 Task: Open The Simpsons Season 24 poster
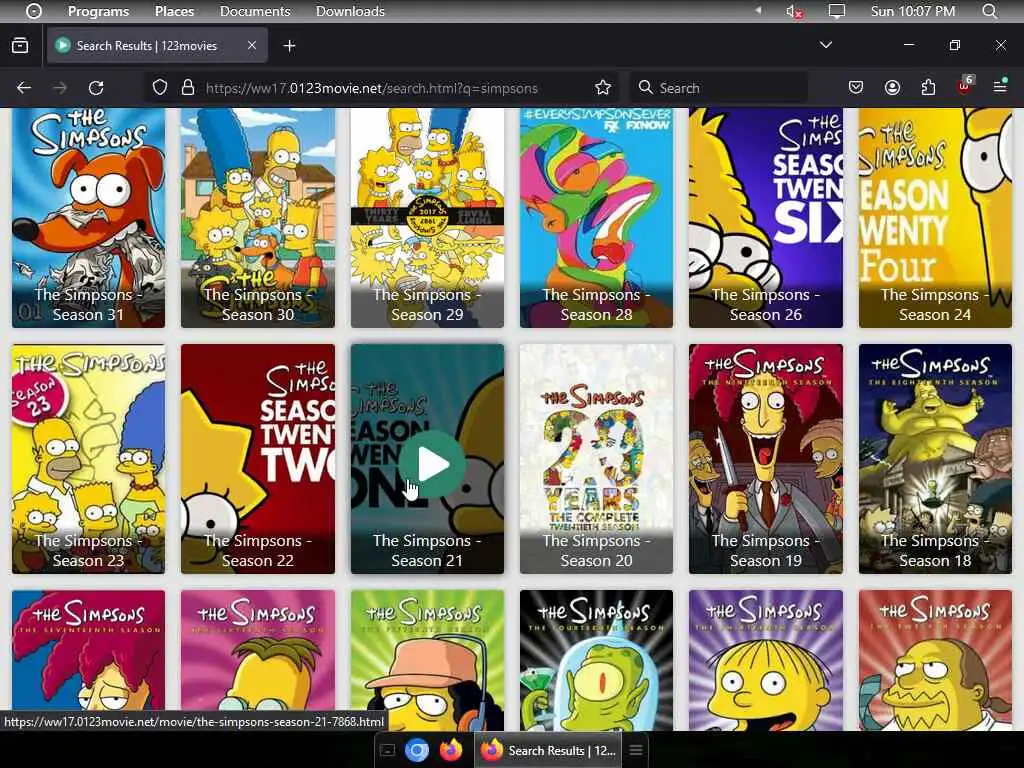tap(935, 217)
